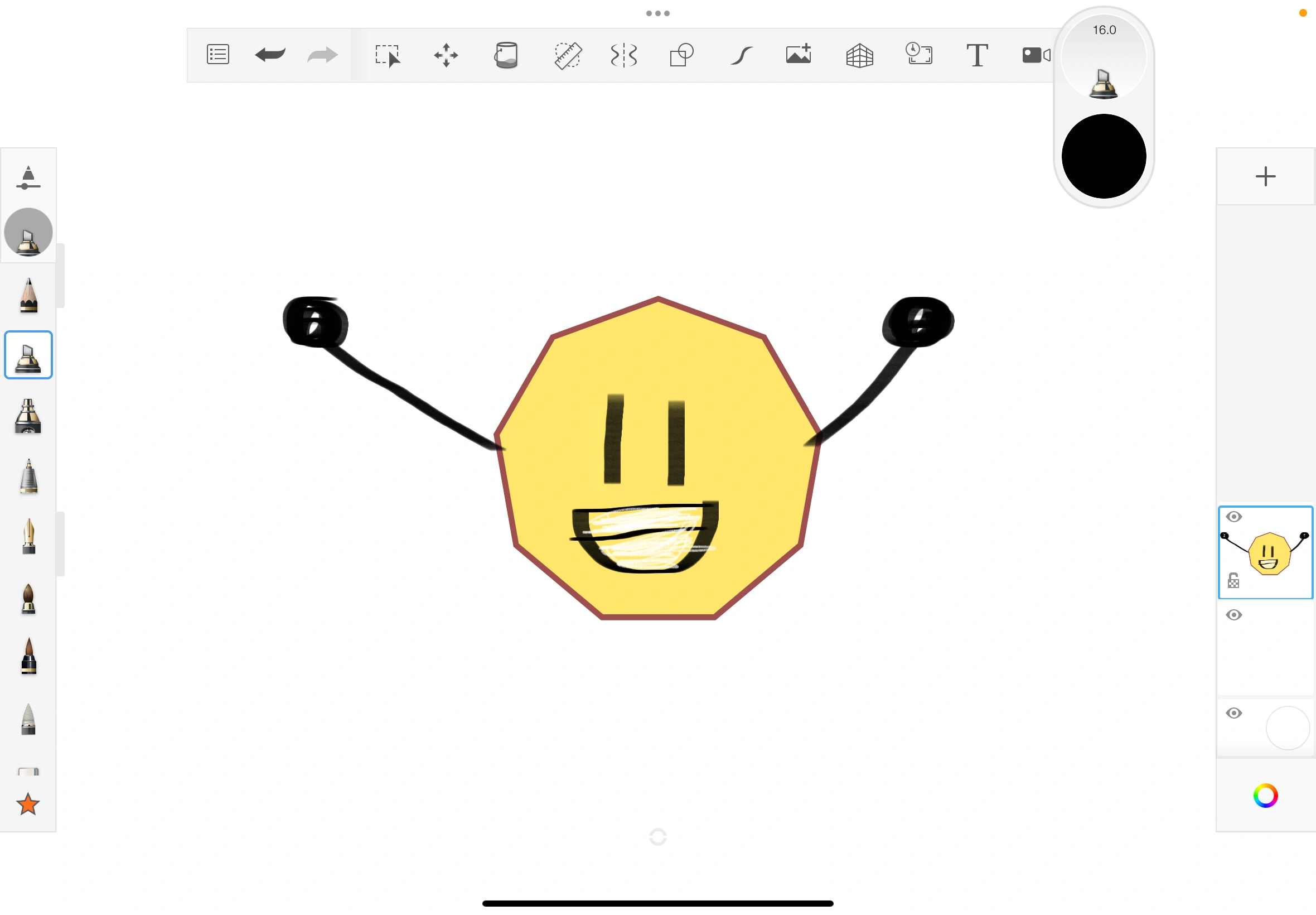Viewport: 1316px width, 915px height.
Task: Open the Shapes draw style tool
Action: (x=681, y=56)
